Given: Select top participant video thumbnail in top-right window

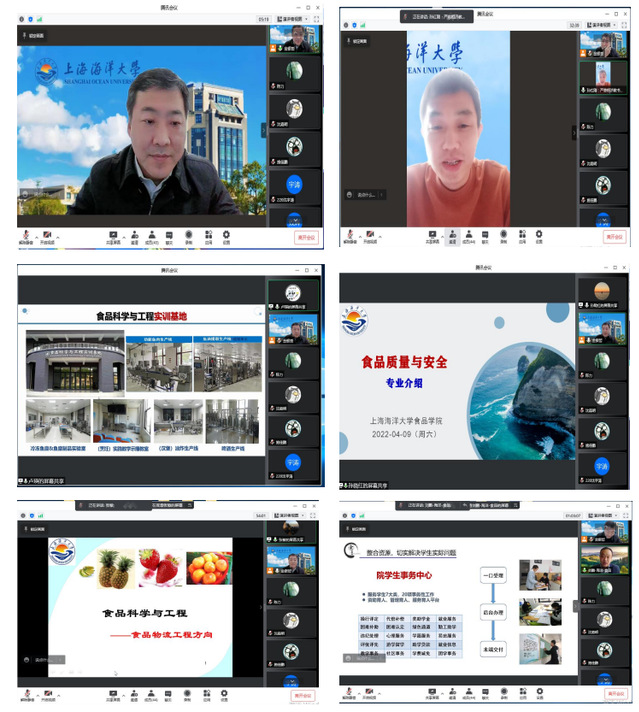Looking at the screenshot, I should pos(604,45).
